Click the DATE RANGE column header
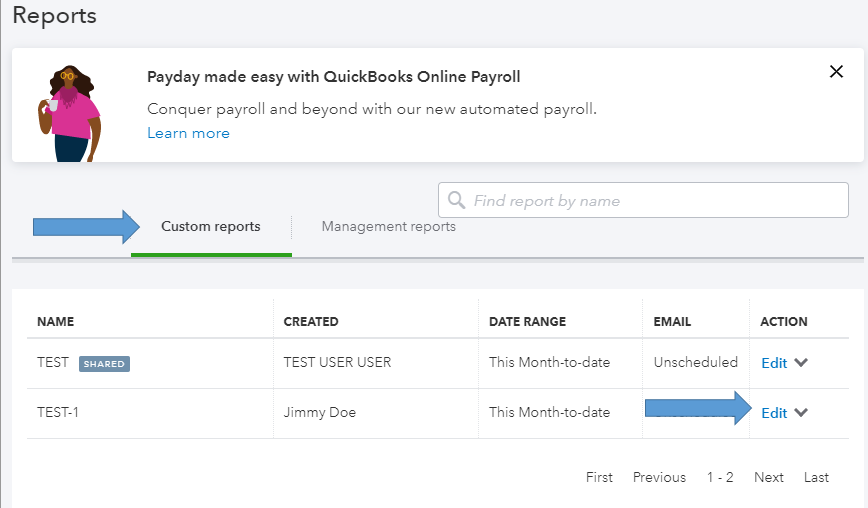This screenshot has height=508, width=868. click(x=527, y=322)
